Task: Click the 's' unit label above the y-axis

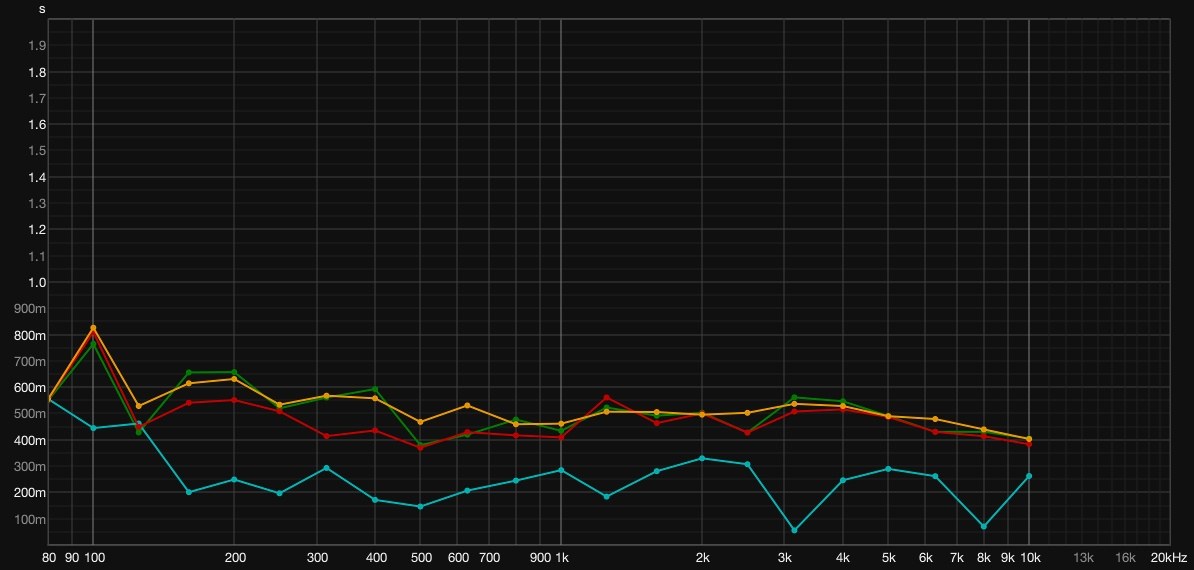Action: coord(42,9)
